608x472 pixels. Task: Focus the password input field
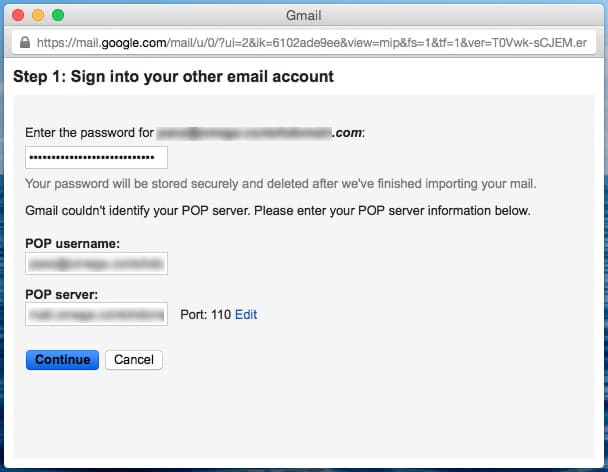(x=96, y=158)
